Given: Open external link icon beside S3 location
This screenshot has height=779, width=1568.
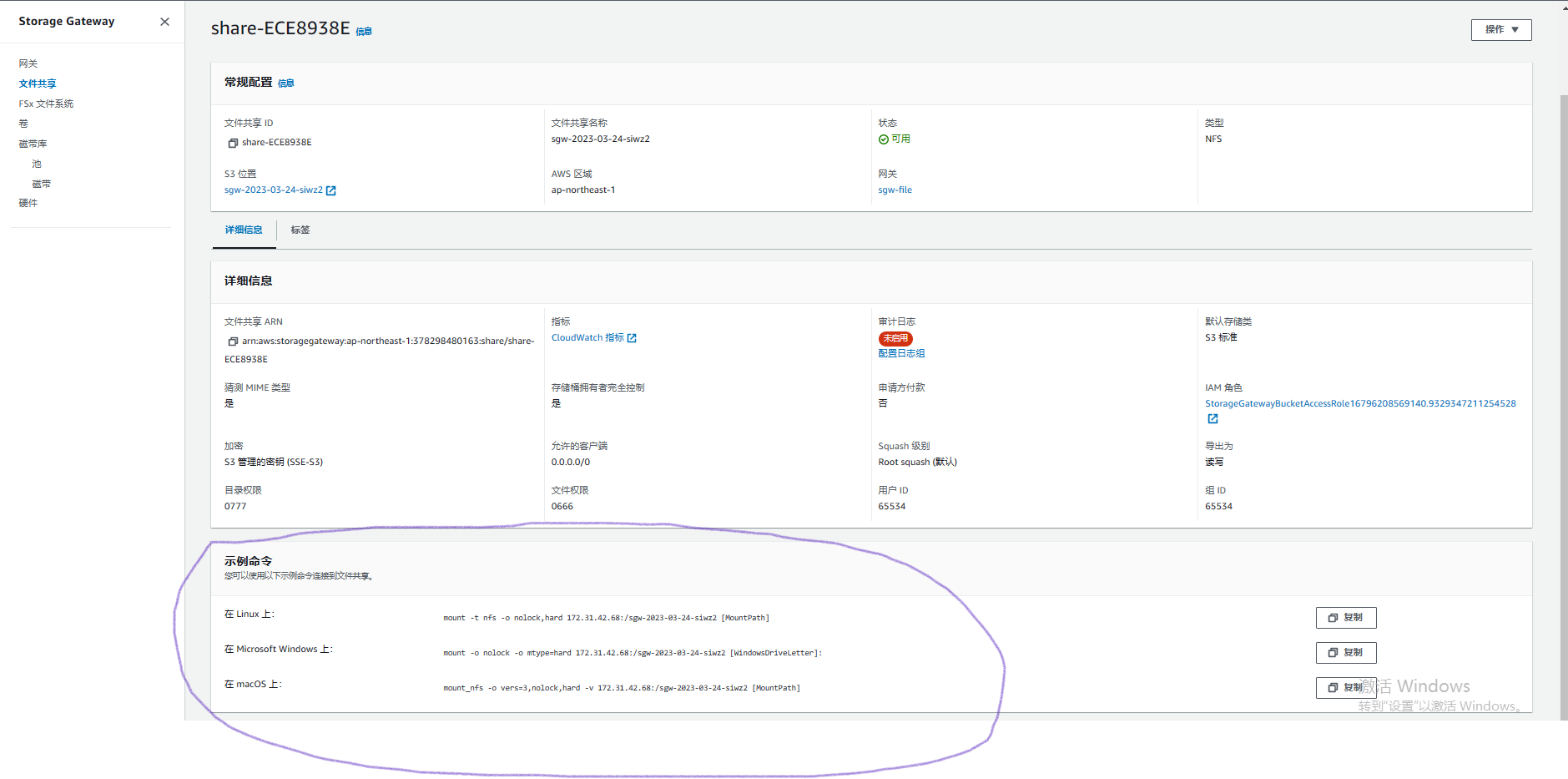Looking at the screenshot, I should [x=330, y=190].
